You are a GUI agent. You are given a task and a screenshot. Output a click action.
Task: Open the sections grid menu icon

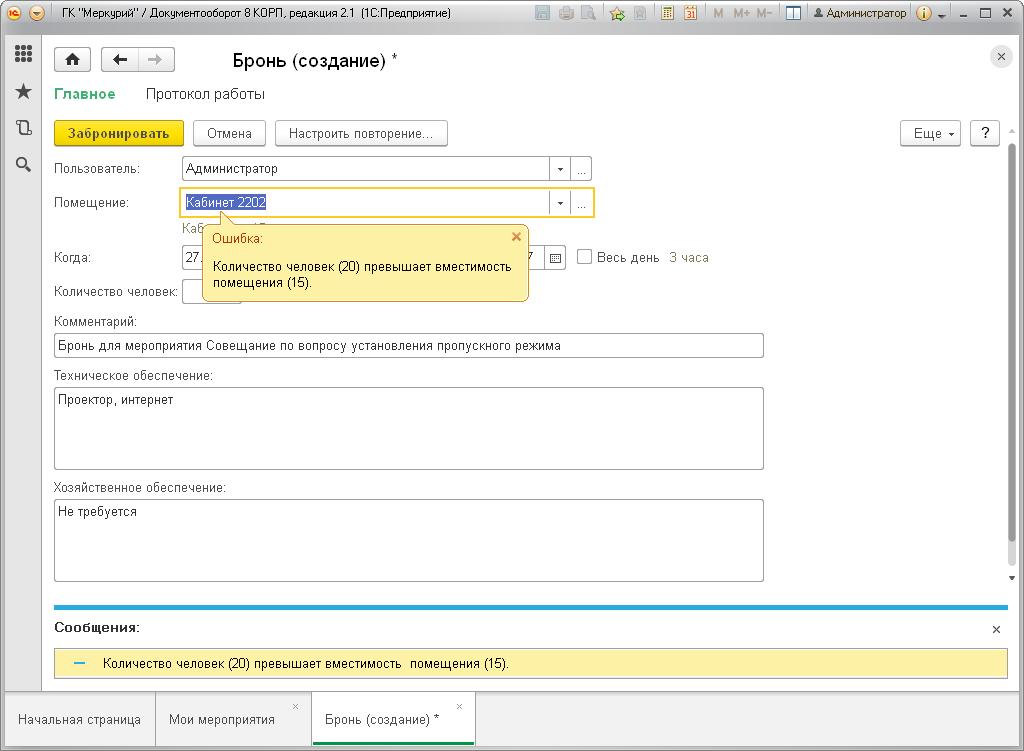point(24,54)
